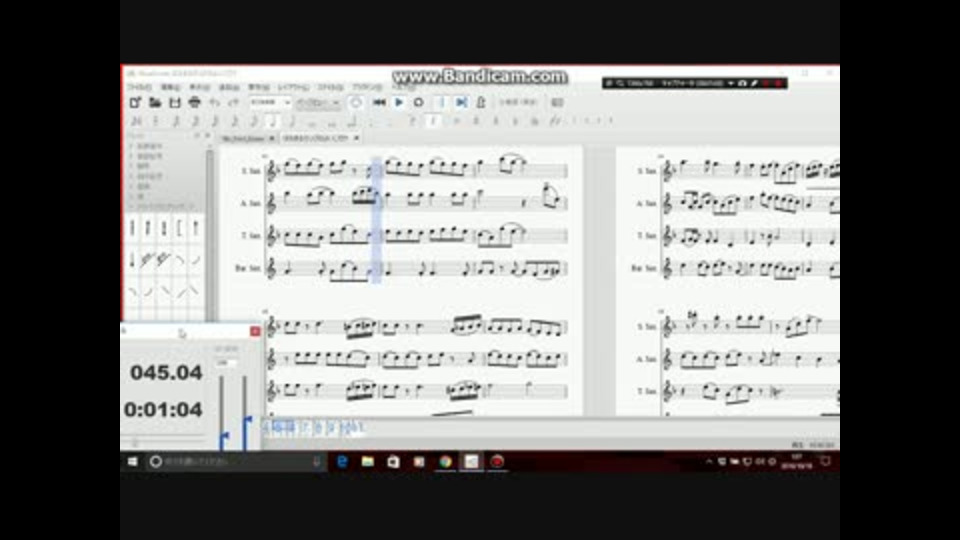The height and width of the screenshot is (540, 960).
Task: Close the second score tab
Action: click(356, 138)
